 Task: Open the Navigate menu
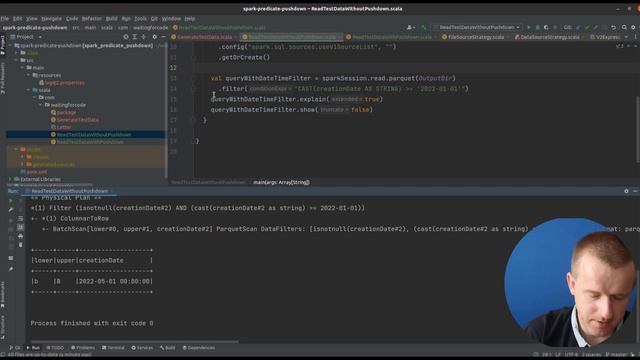(51, 18)
